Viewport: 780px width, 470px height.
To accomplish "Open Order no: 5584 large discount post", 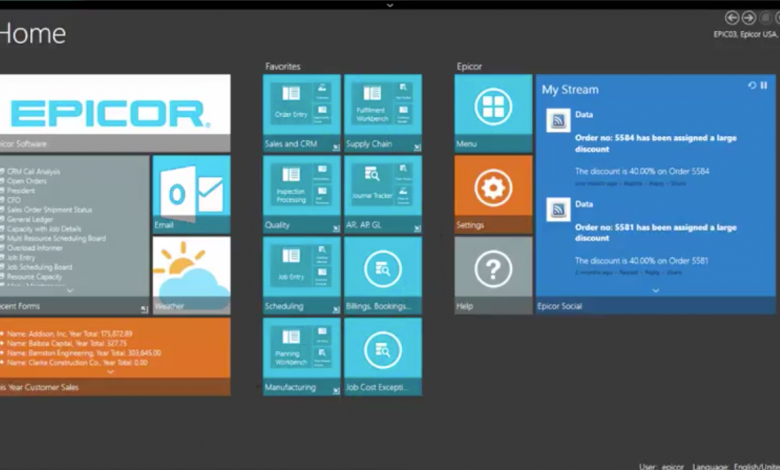I will pos(656,143).
